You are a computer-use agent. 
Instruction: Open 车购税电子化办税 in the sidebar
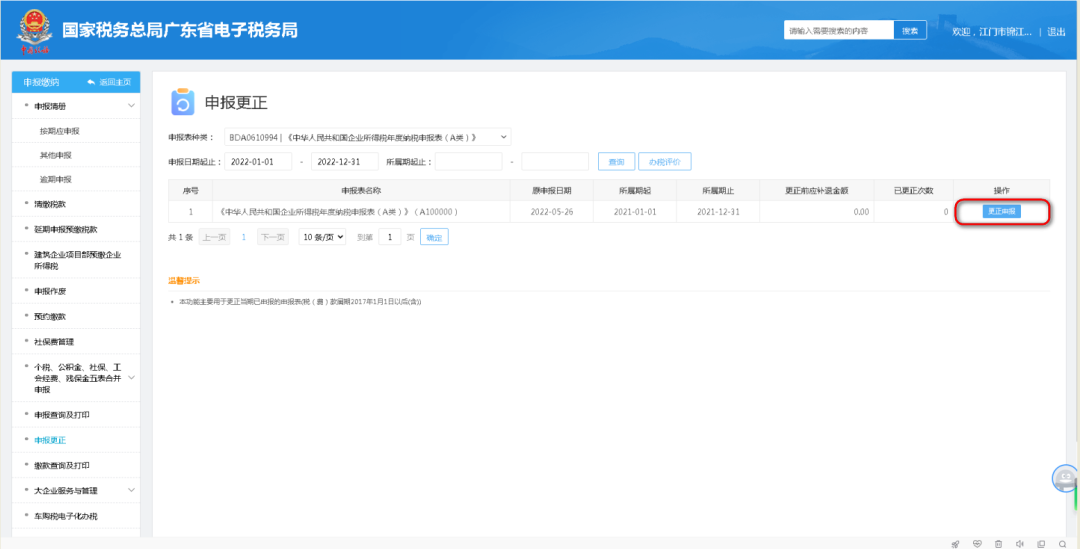(x=65, y=516)
